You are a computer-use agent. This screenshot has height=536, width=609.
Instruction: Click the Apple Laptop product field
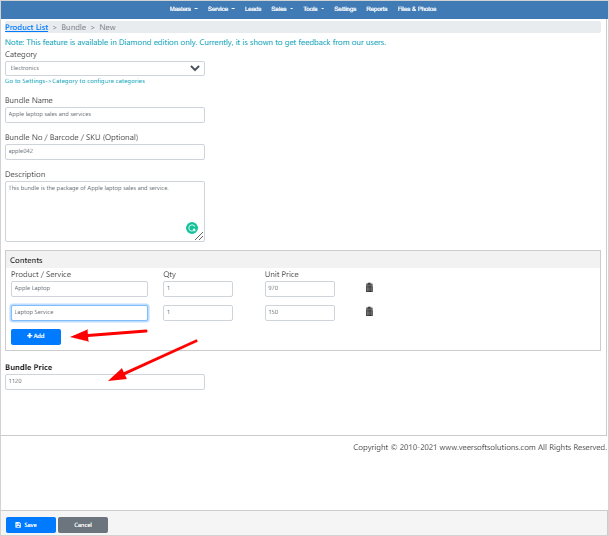(79, 289)
